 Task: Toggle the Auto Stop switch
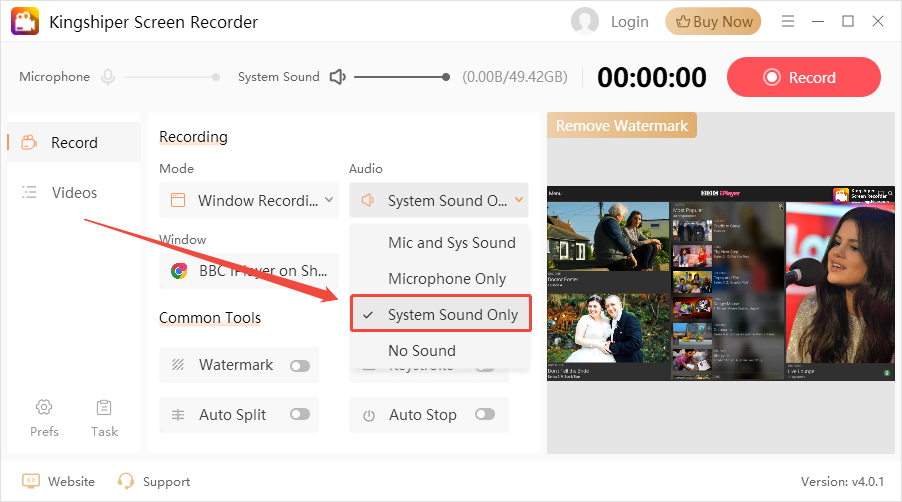coord(485,415)
